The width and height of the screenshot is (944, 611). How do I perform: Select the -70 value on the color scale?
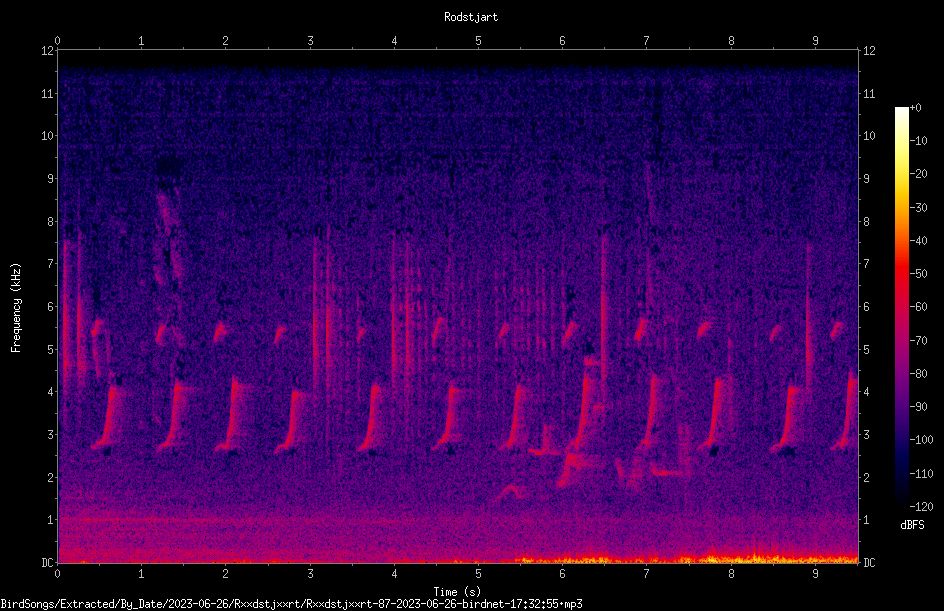[918, 341]
